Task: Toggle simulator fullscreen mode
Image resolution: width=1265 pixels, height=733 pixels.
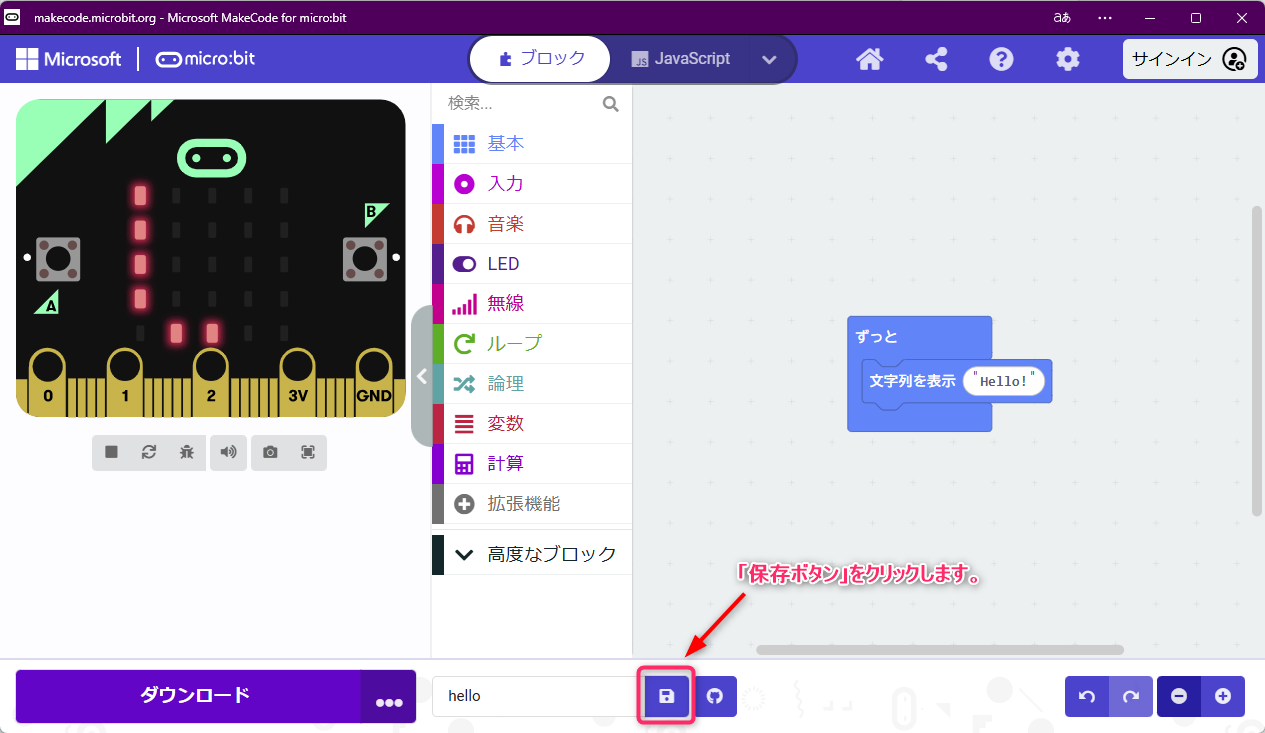Action: click(x=308, y=452)
